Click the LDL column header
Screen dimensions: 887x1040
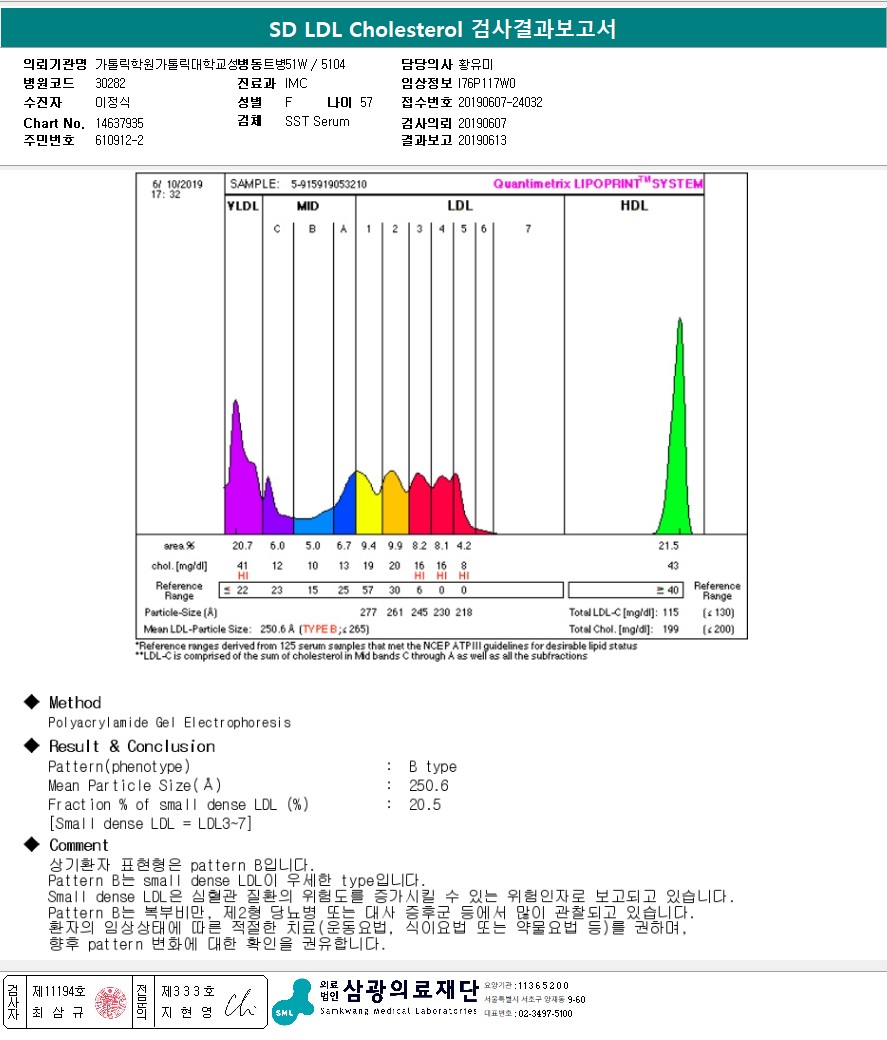[460, 206]
